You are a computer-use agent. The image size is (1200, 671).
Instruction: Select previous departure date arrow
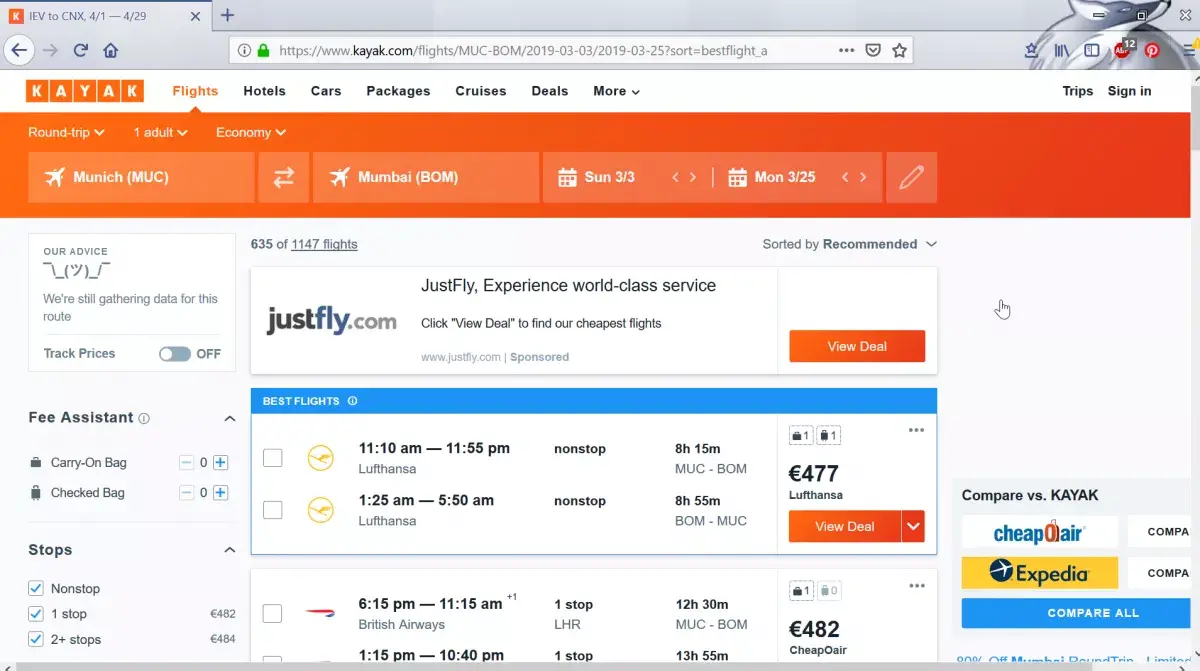(x=675, y=177)
